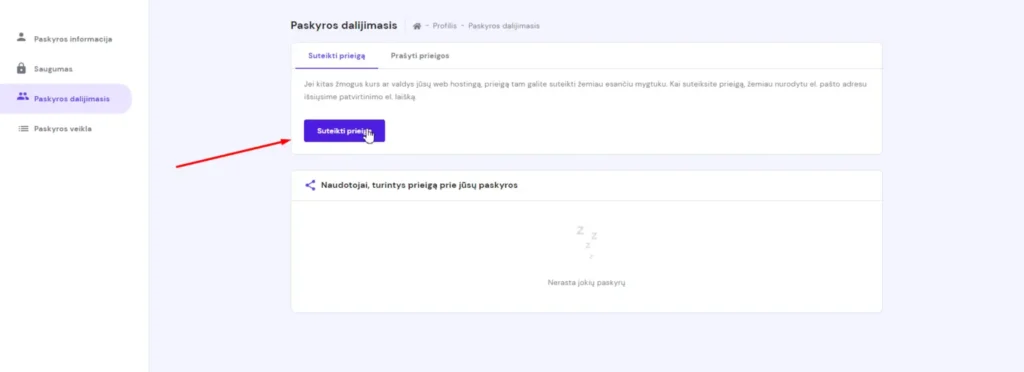This screenshot has width=1024, height=372.
Task: Click the lock icon beside Saugumas
Action: 22,68
